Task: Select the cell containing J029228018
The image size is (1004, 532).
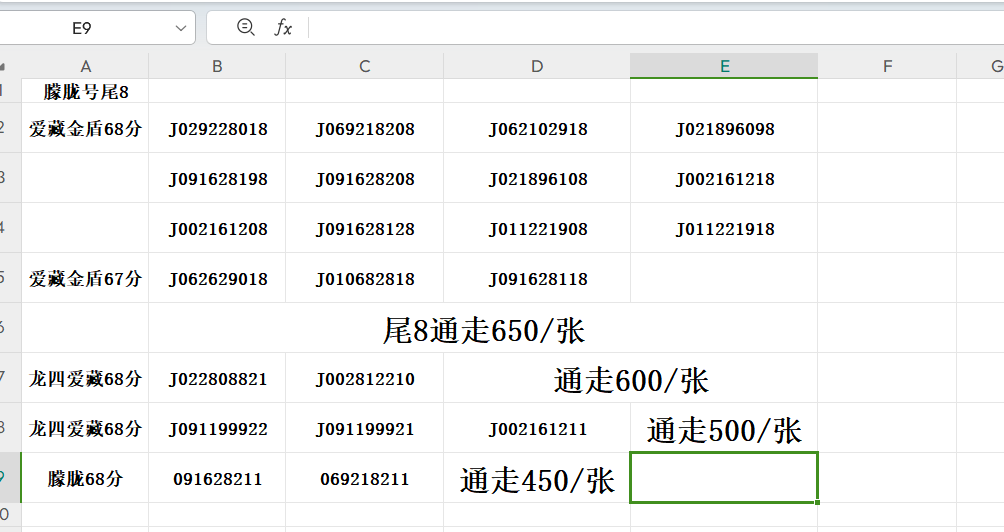Action: [x=217, y=129]
